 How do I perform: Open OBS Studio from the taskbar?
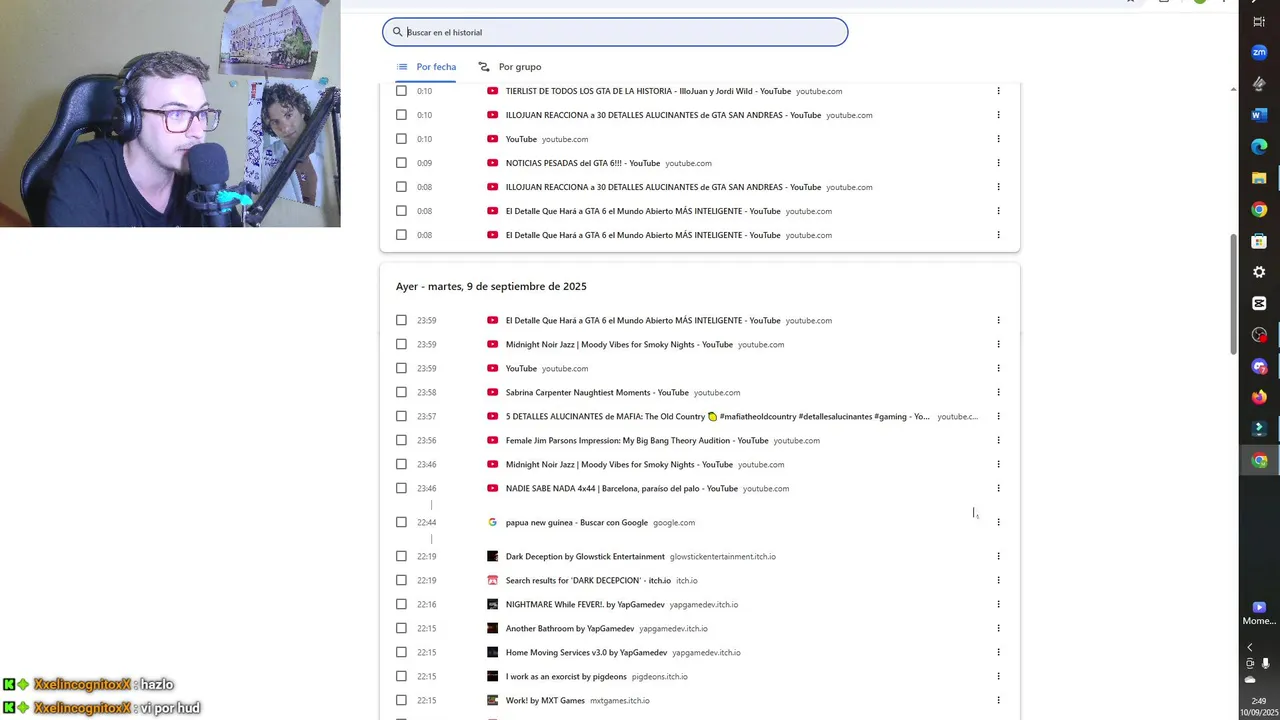(x=1259, y=335)
